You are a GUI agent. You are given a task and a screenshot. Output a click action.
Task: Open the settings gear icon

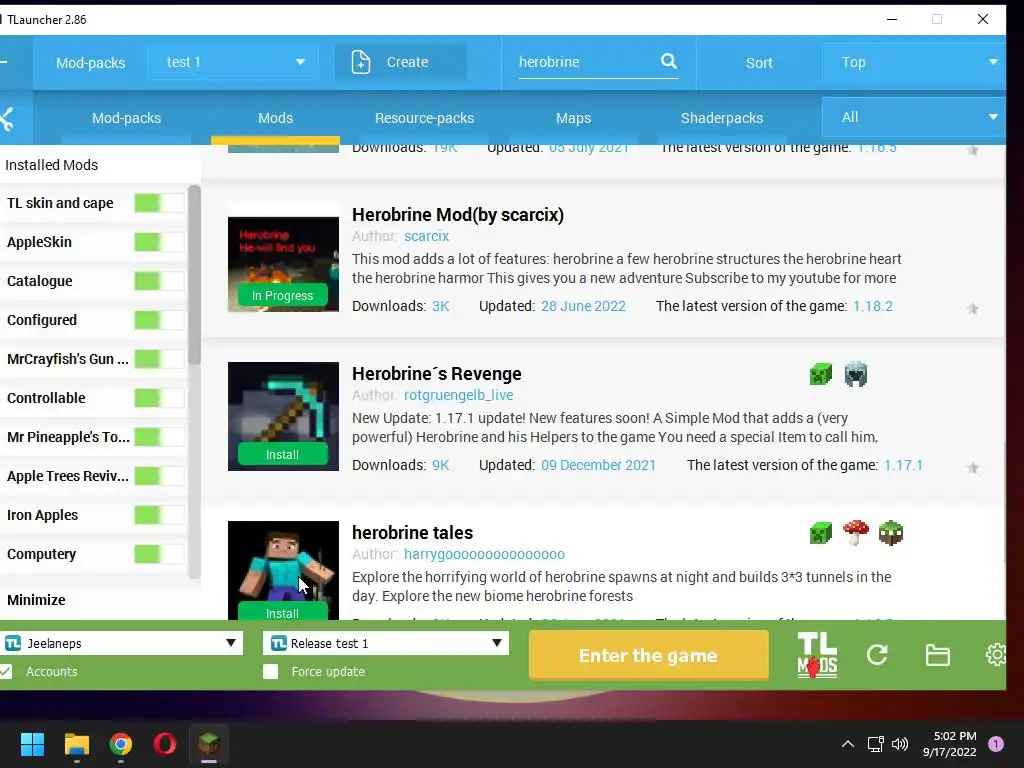point(997,654)
